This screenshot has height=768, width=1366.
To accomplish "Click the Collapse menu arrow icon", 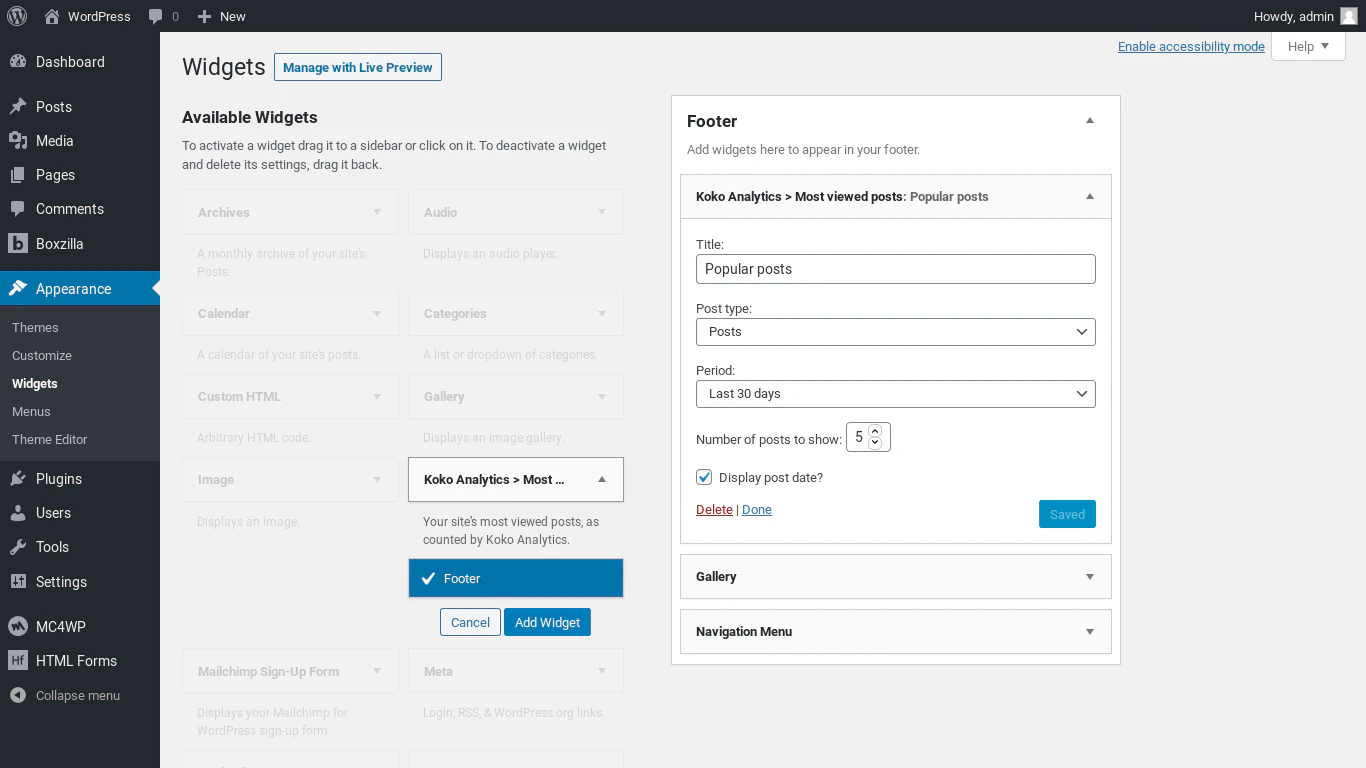I will click(18, 696).
